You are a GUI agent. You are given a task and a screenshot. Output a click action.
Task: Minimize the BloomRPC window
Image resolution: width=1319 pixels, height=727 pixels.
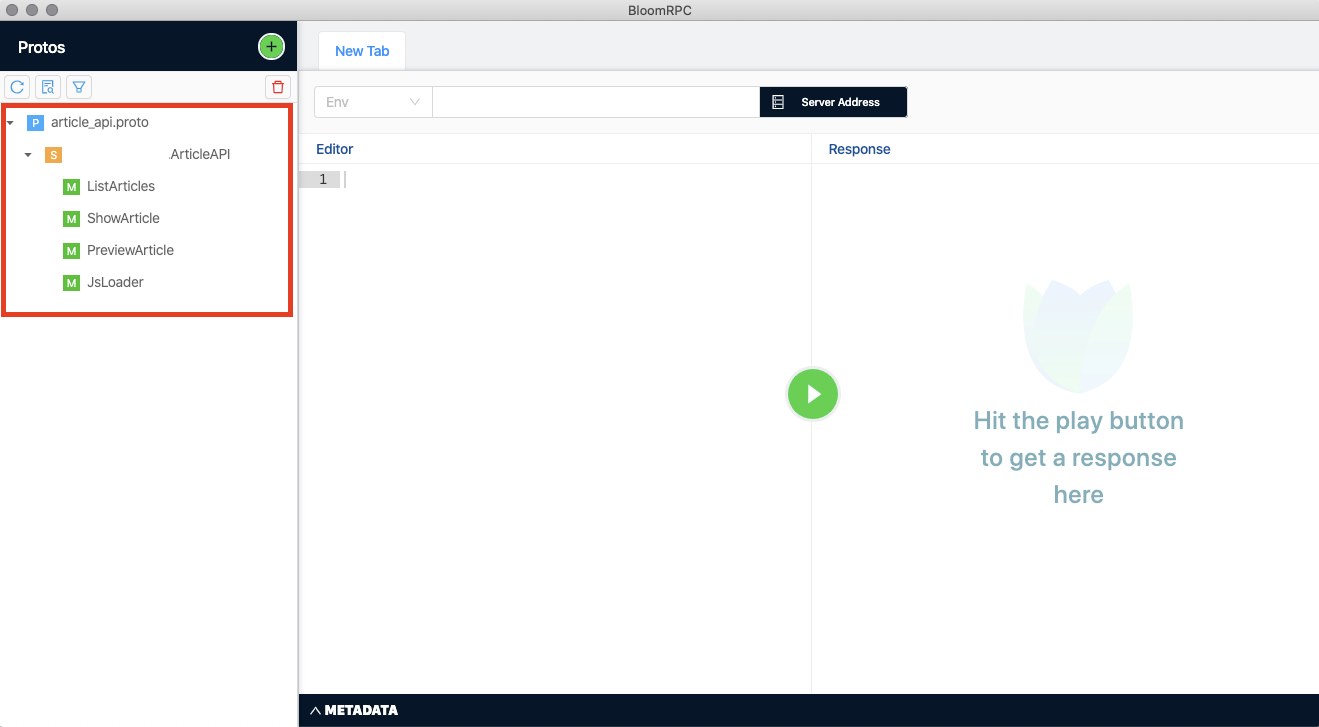(x=32, y=9)
